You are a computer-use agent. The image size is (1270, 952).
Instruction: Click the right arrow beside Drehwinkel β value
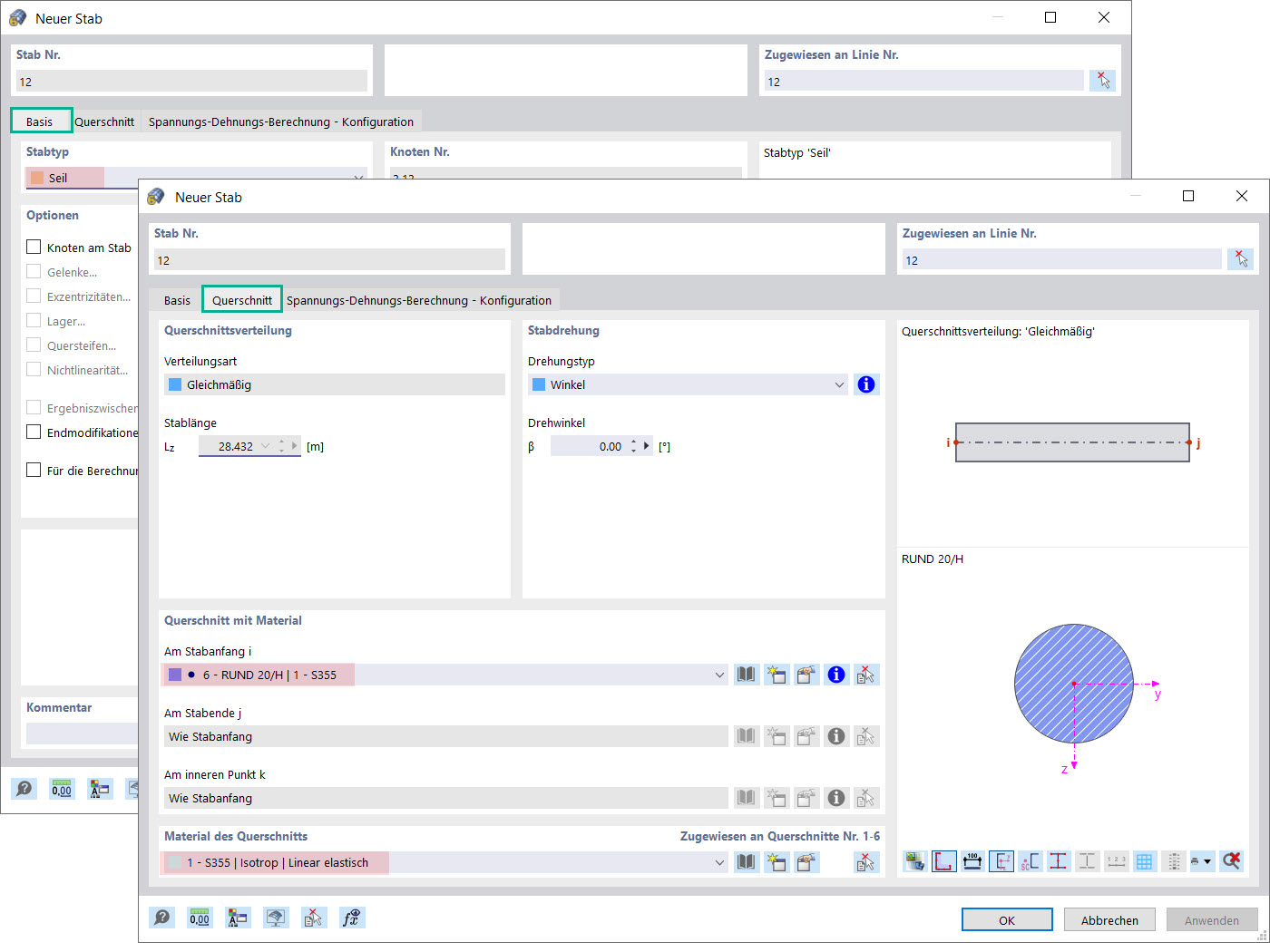pos(647,446)
